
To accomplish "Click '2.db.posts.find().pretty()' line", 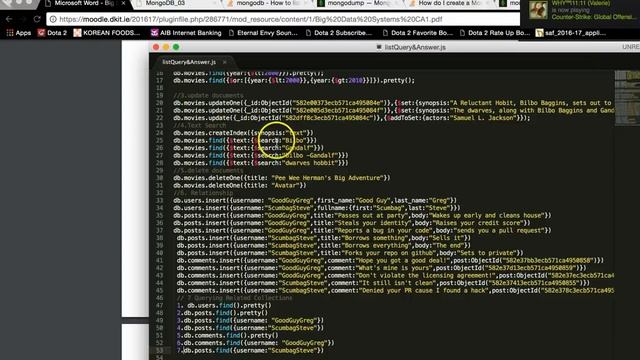I will [x=222, y=313].
